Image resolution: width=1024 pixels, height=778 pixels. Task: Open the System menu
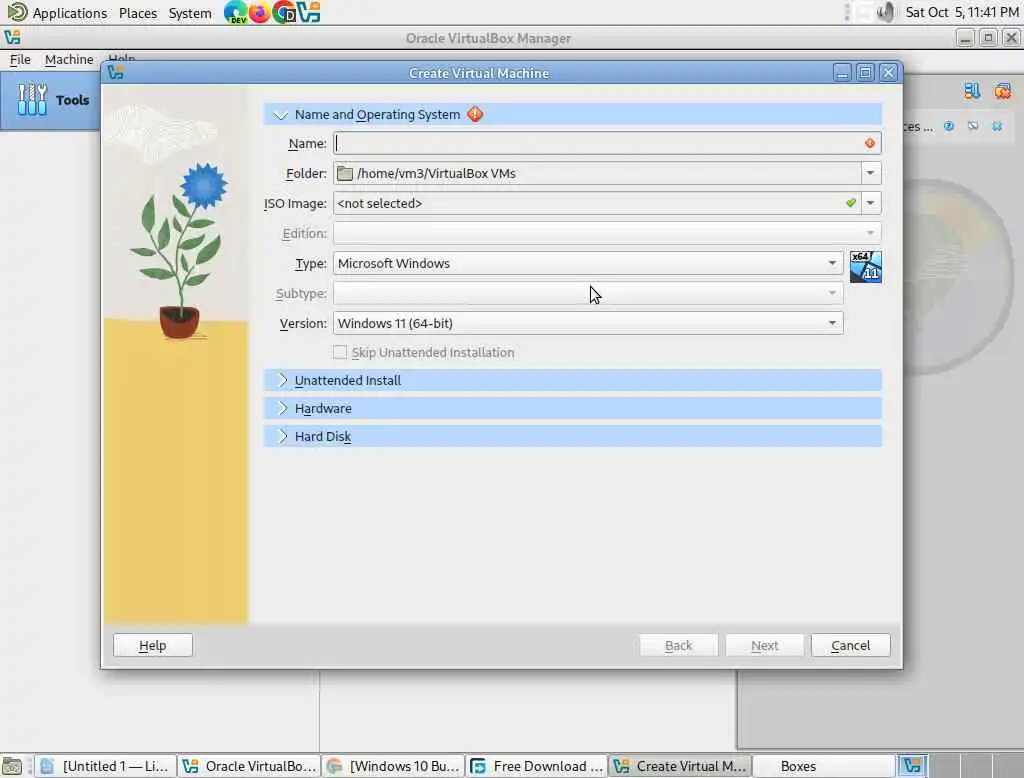pos(190,13)
